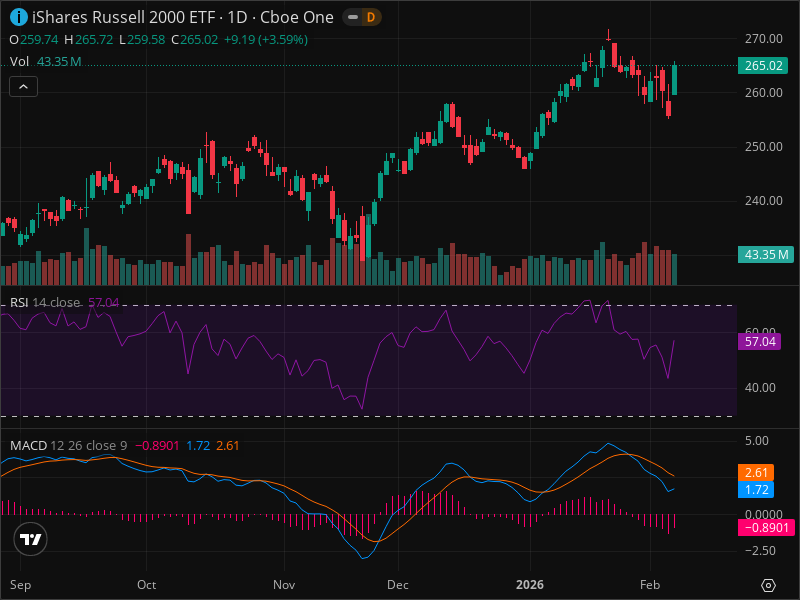Click the 260.00 price axis label

(x=763, y=93)
